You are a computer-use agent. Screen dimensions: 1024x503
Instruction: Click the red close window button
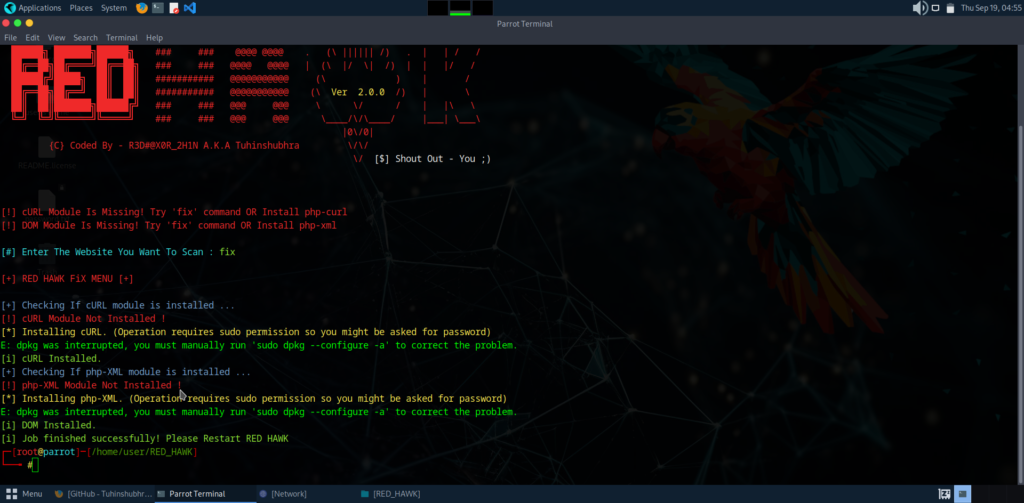(7, 23)
